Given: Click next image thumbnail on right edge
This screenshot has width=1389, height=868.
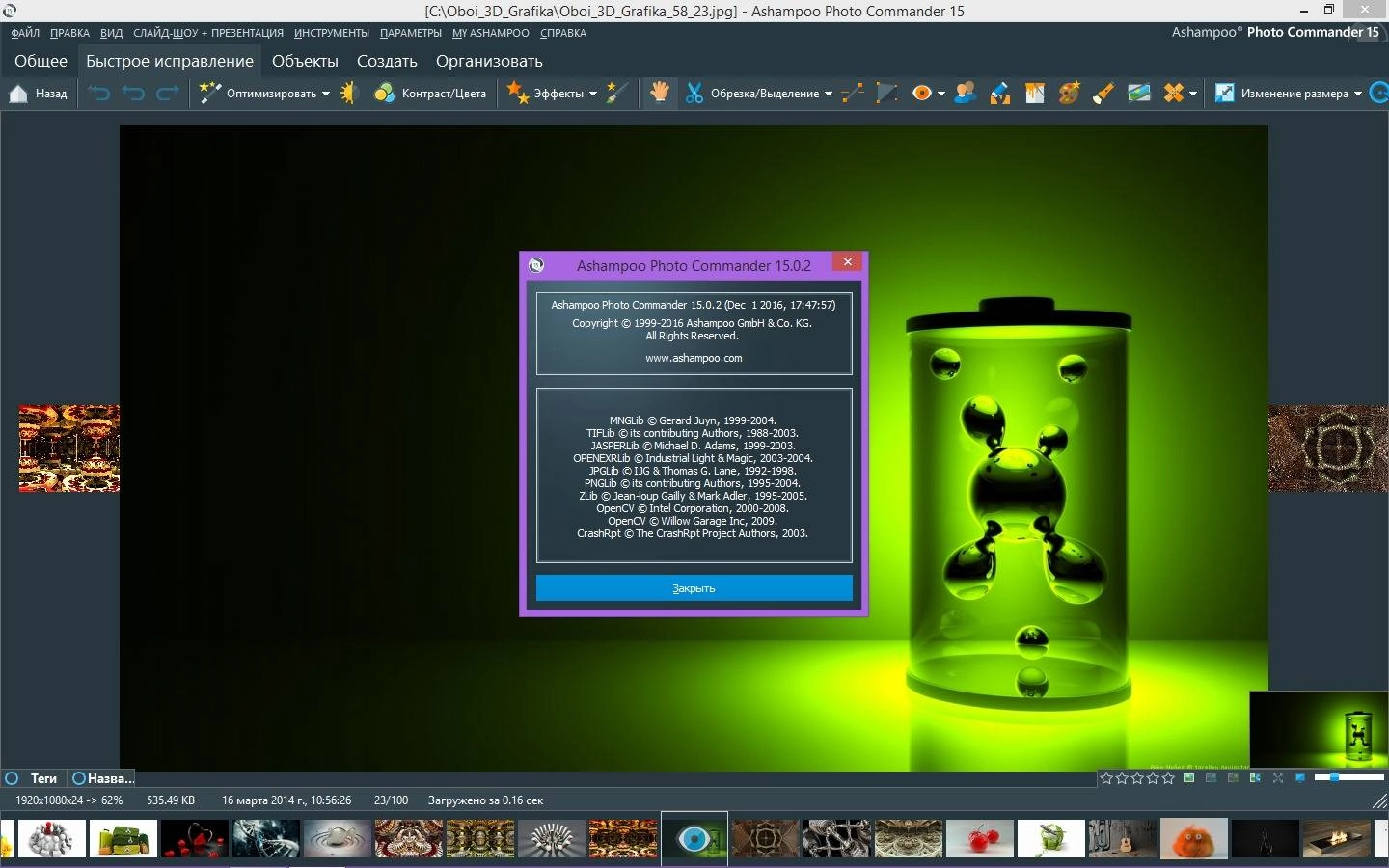Looking at the screenshot, I should 1328,448.
